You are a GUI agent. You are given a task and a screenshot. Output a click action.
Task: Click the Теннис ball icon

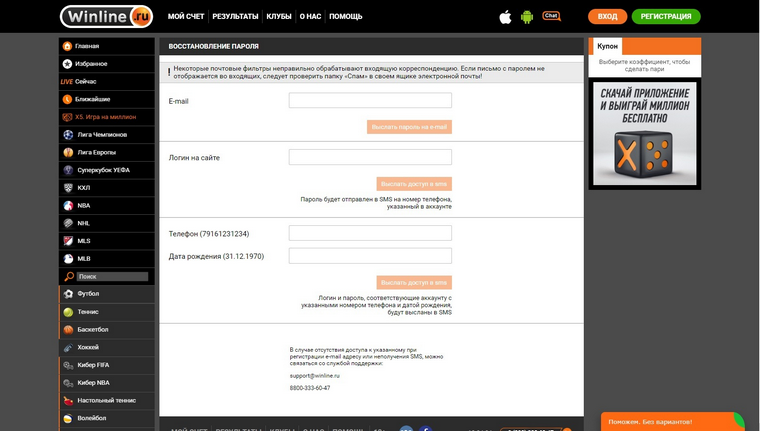68,312
